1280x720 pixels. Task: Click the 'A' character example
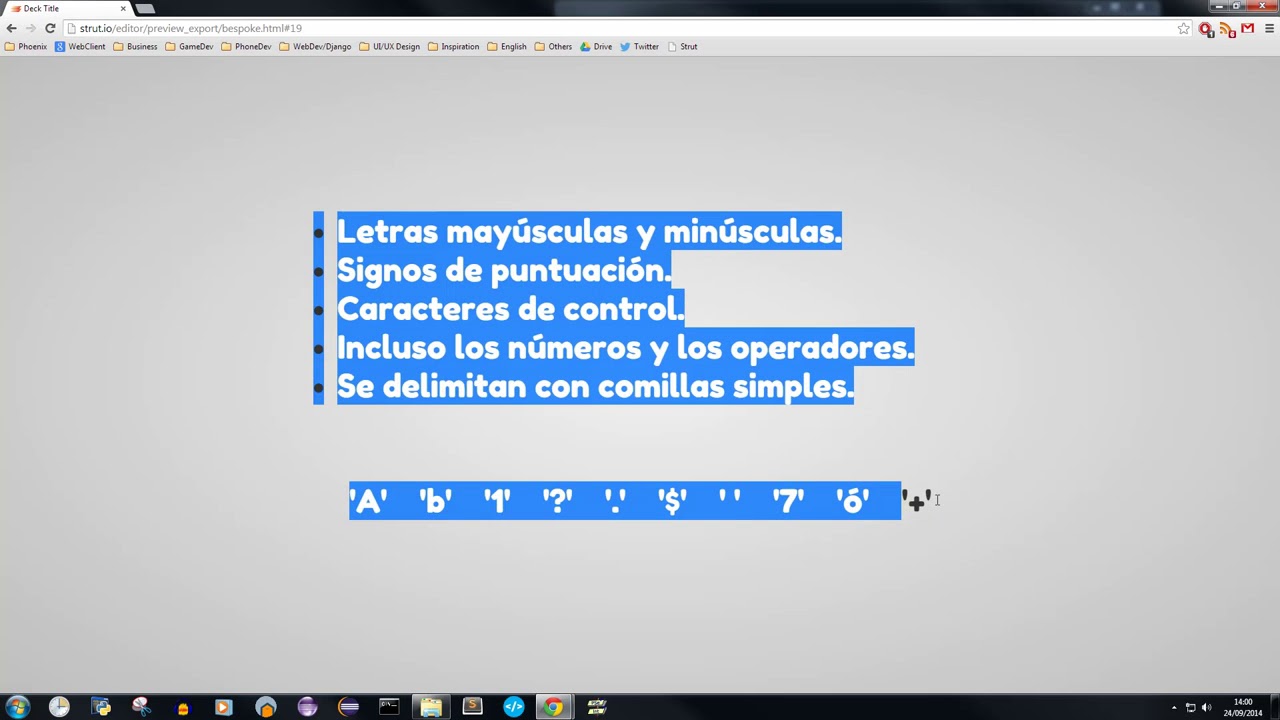368,500
